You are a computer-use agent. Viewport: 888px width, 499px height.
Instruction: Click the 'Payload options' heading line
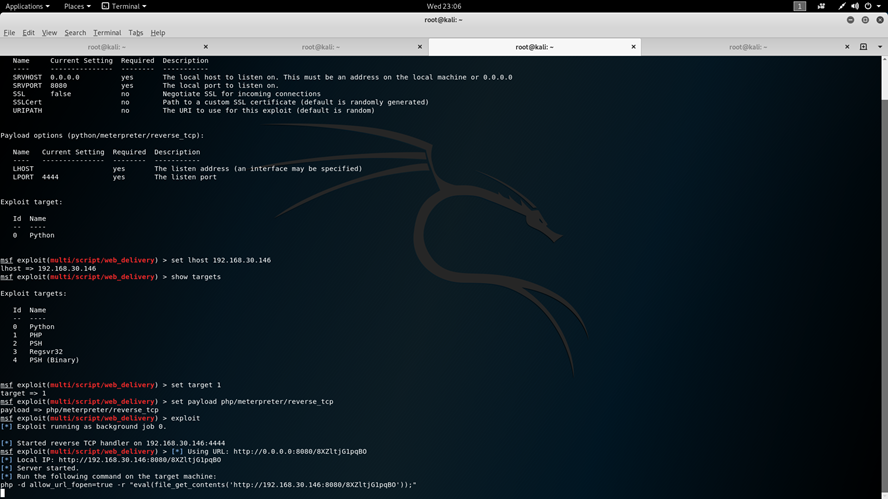[102, 135]
